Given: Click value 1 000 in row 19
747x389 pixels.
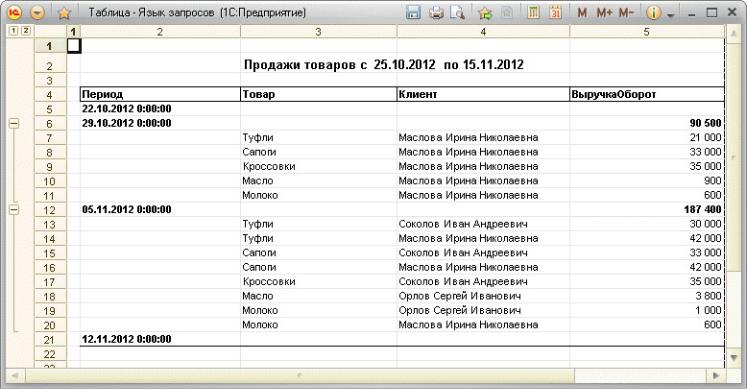Looking at the screenshot, I should 708,310.
